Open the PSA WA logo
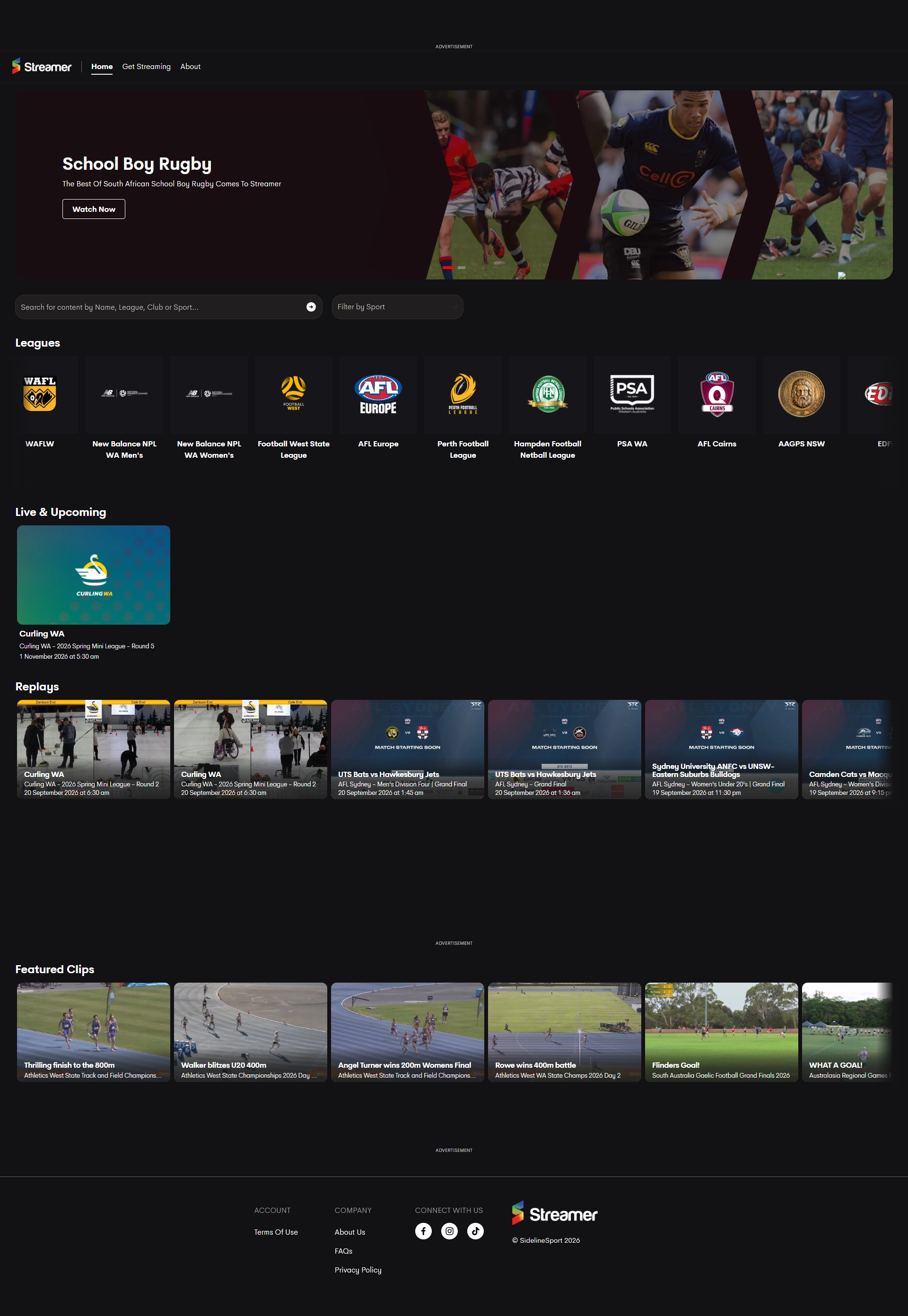Image resolution: width=908 pixels, height=1316 pixels. click(x=632, y=393)
